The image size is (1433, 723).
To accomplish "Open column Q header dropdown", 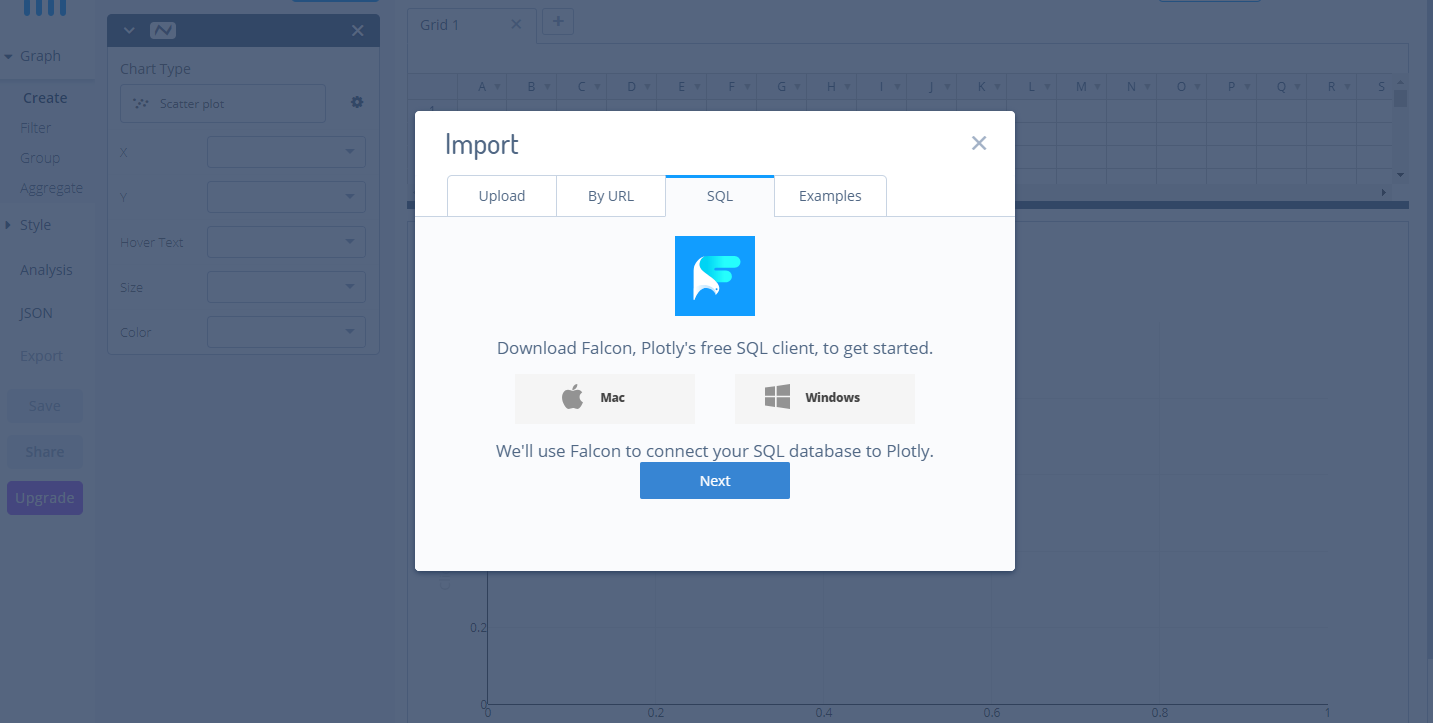I will (1297, 88).
